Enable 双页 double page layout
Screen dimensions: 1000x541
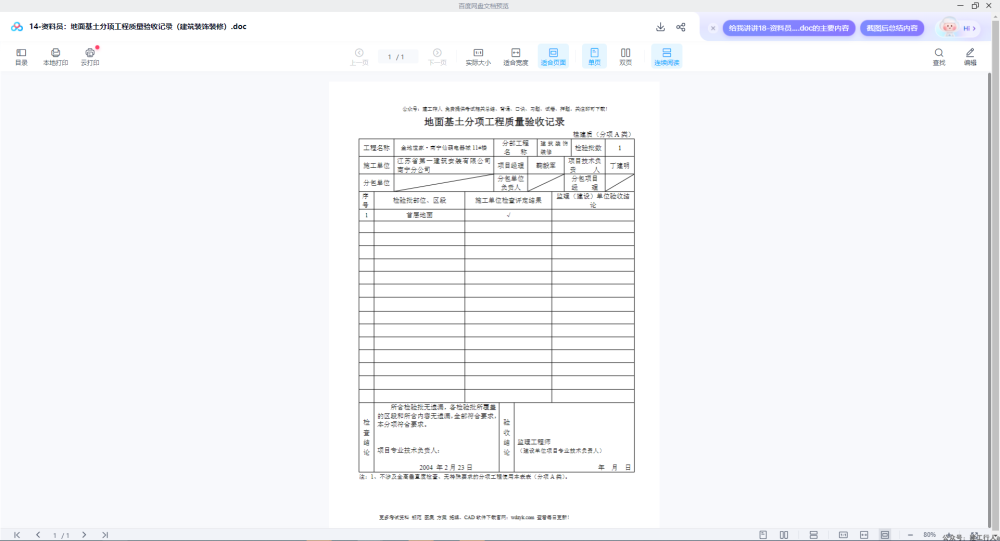pyautogui.click(x=626, y=56)
